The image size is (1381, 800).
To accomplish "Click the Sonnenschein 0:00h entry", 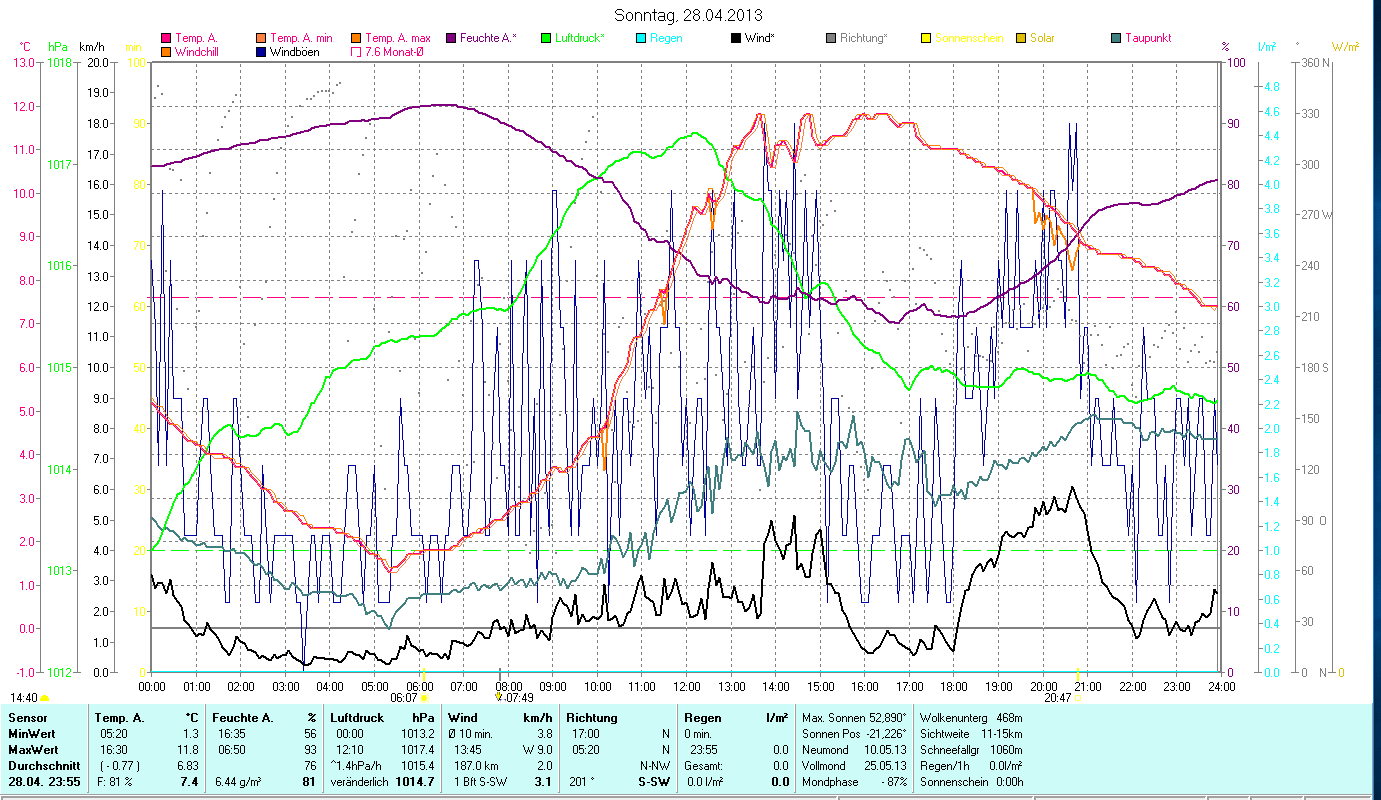I will pyautogui.click(x=971, y=782).
